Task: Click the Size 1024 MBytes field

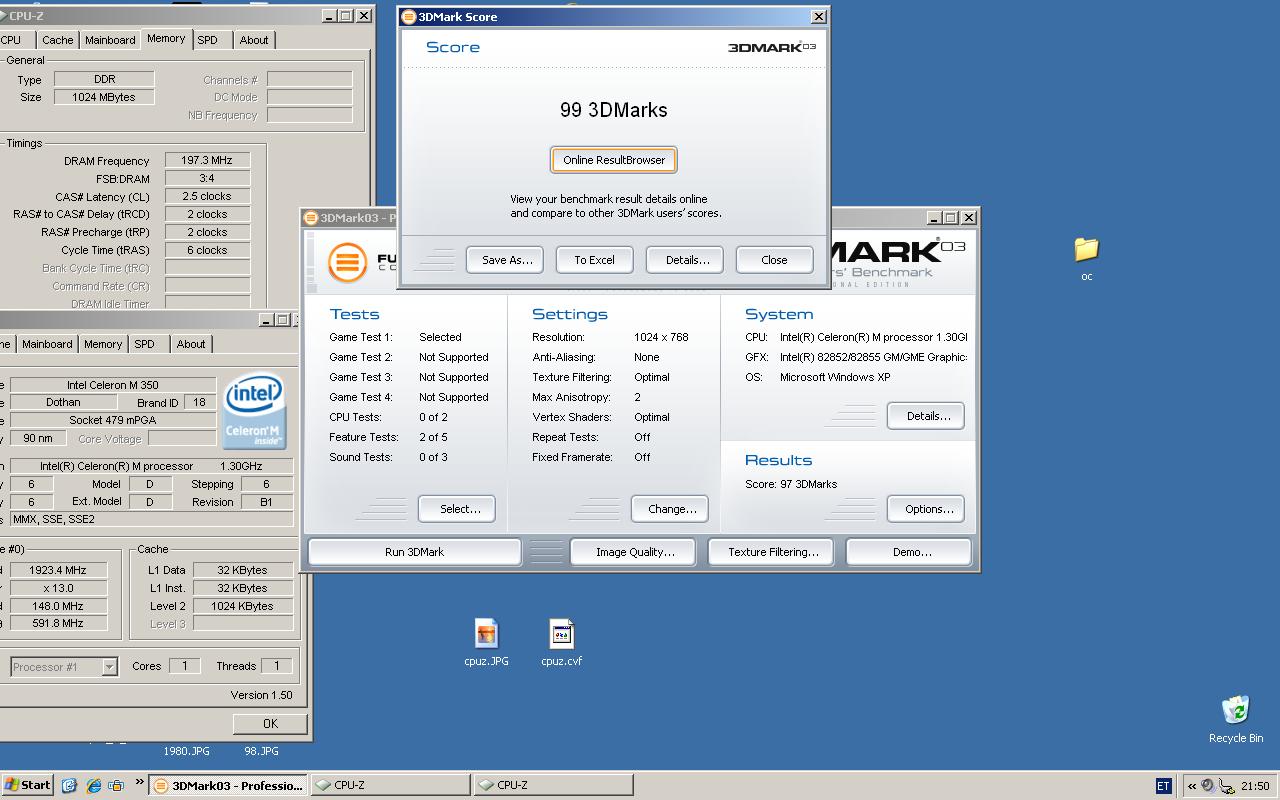Action: pyautogui.click(x=104, y=97)
